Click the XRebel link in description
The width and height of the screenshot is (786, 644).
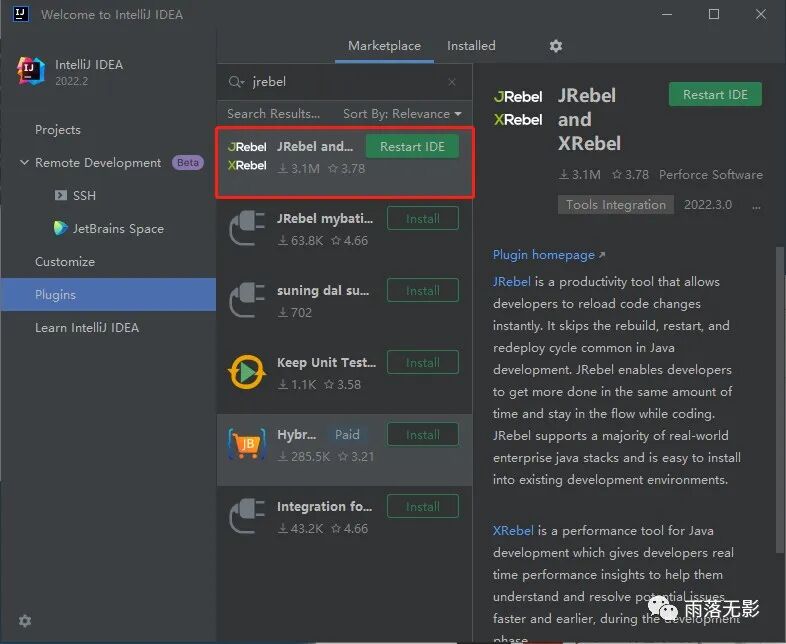[513, 530]
